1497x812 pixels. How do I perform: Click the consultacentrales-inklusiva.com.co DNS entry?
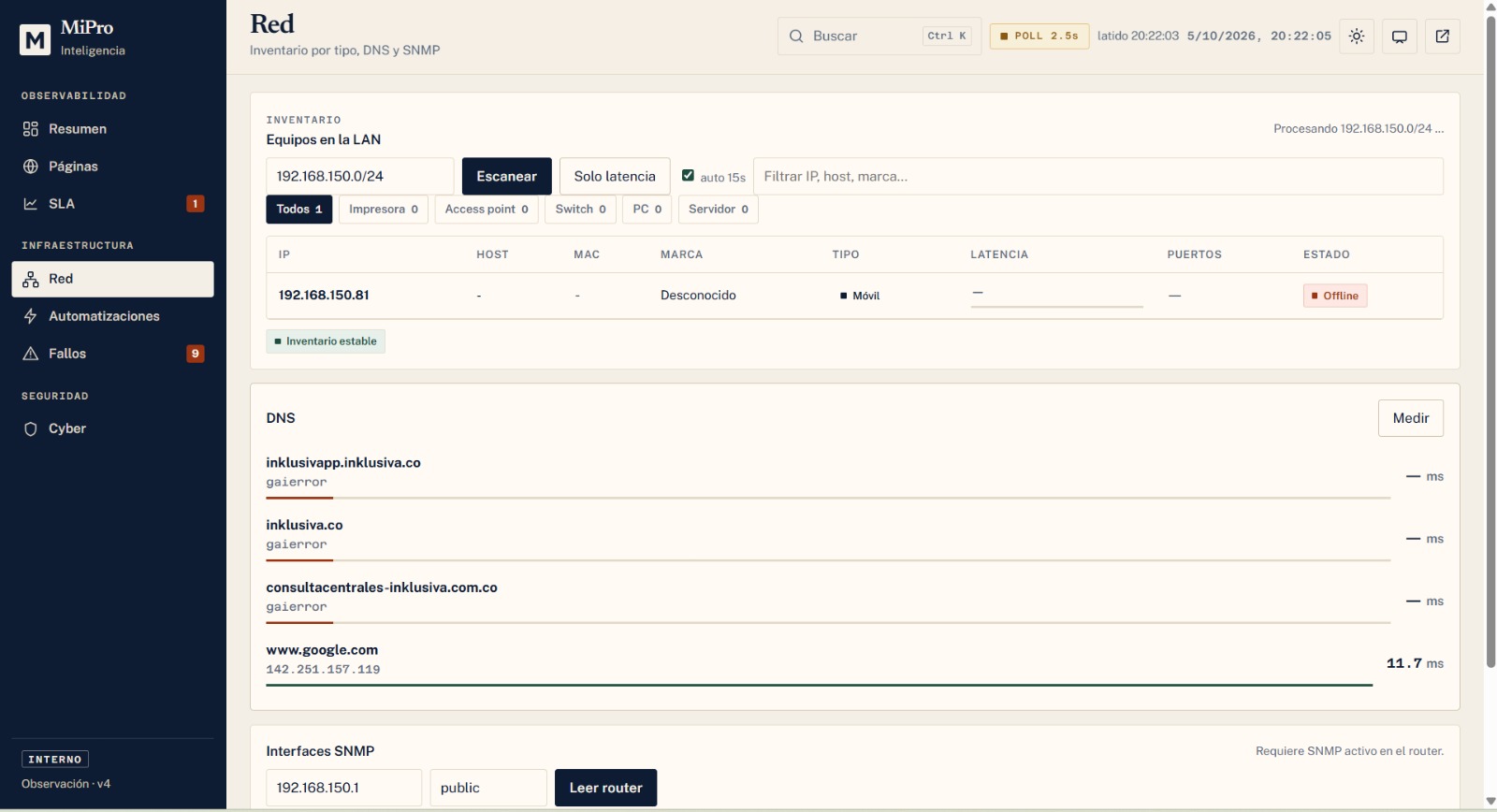point(382,587)
